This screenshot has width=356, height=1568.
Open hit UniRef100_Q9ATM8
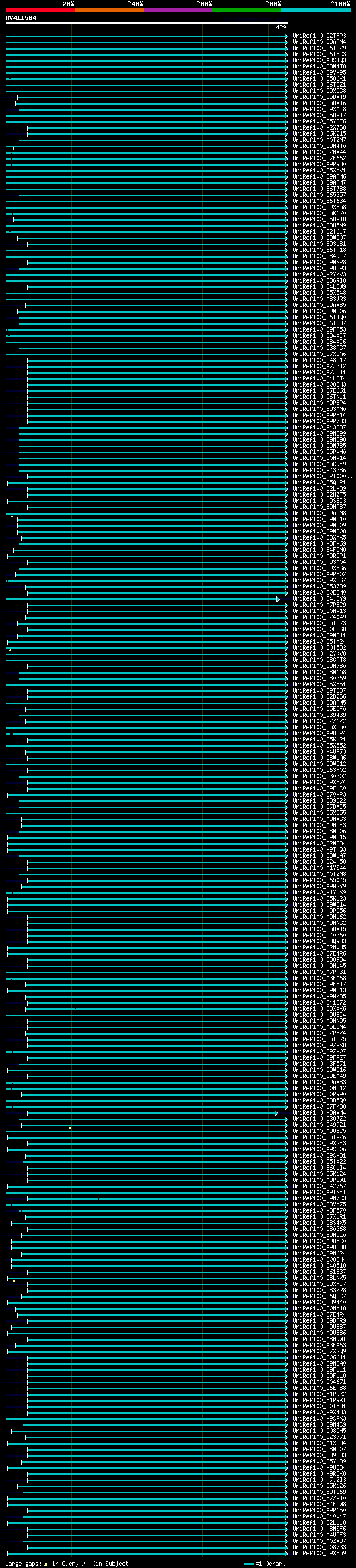click(x=319, y=513)
